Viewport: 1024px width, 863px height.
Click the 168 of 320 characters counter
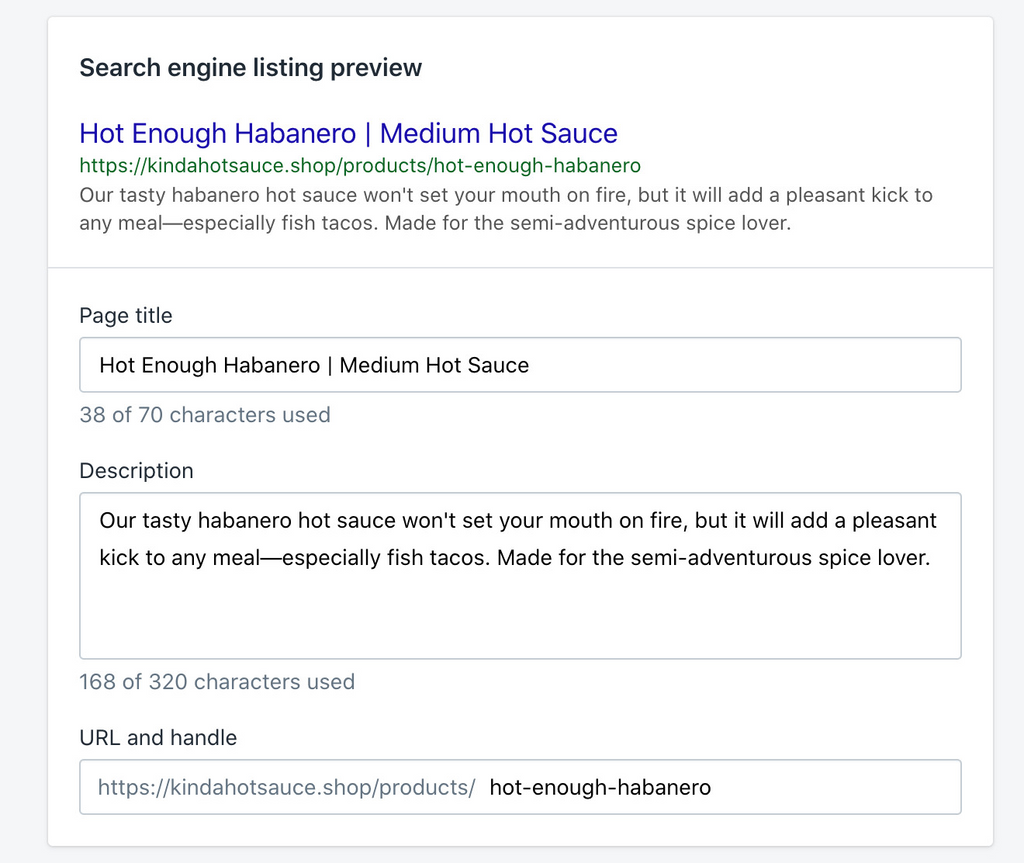(x=216, y=682)
